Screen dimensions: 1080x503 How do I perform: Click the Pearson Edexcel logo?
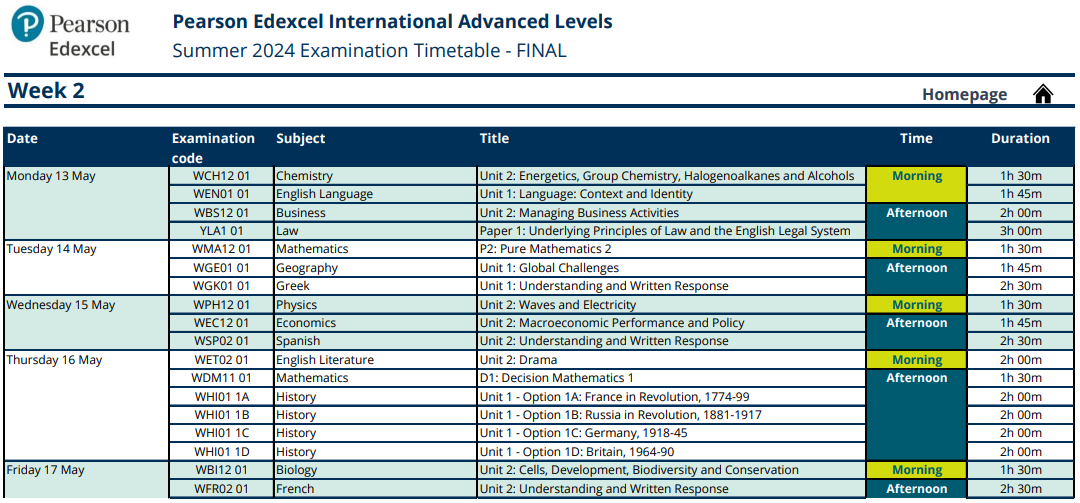click(71, 32)
